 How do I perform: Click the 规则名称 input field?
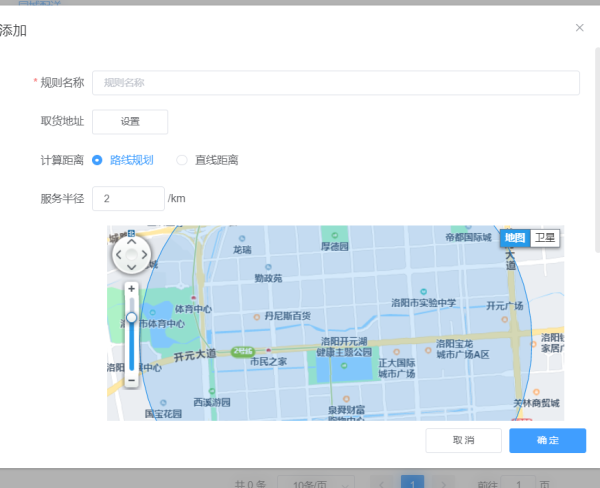pyautogui.click(x=336, y=83)
